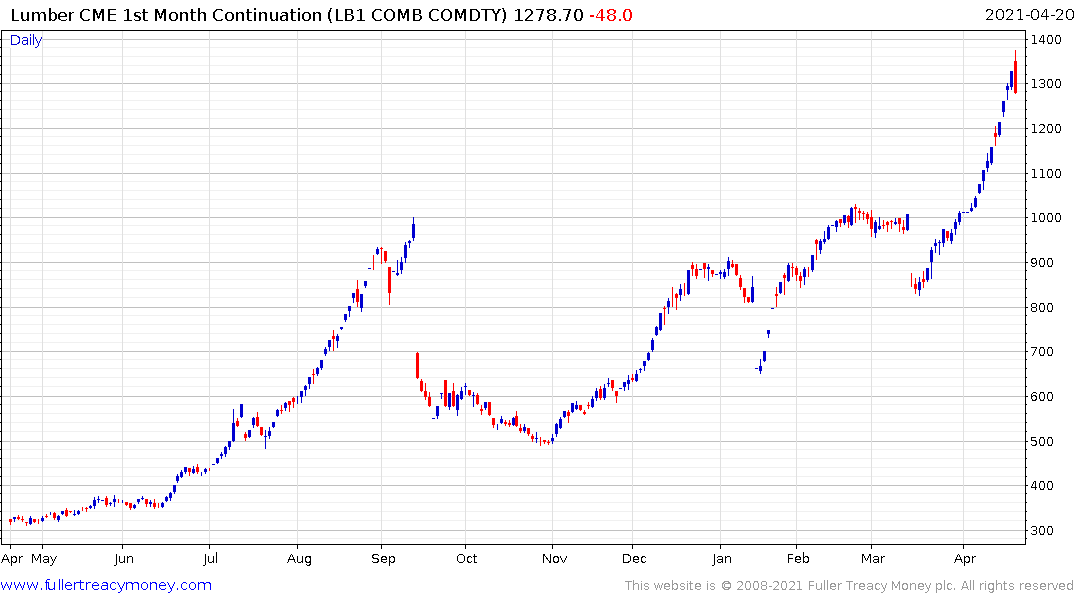Click the 1000 price axis label

coord(1046,218)
